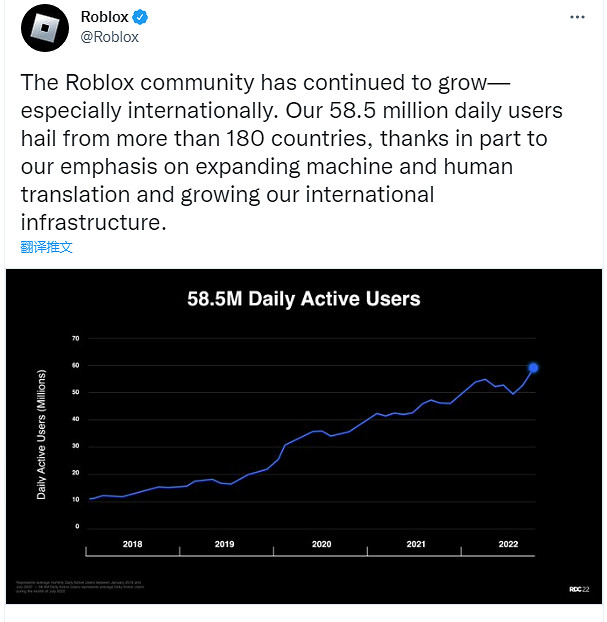Screen dimensions: 607x622
Task: Select the 2018 year label
Action: (132, 544)
